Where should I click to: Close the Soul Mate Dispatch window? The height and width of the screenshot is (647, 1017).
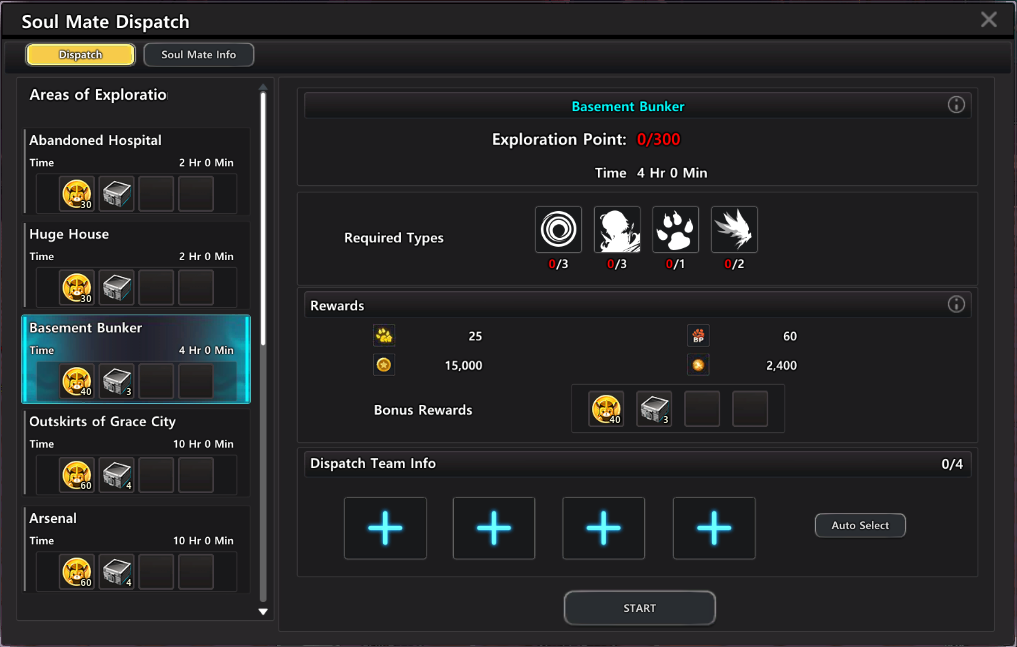coord(988,19)
